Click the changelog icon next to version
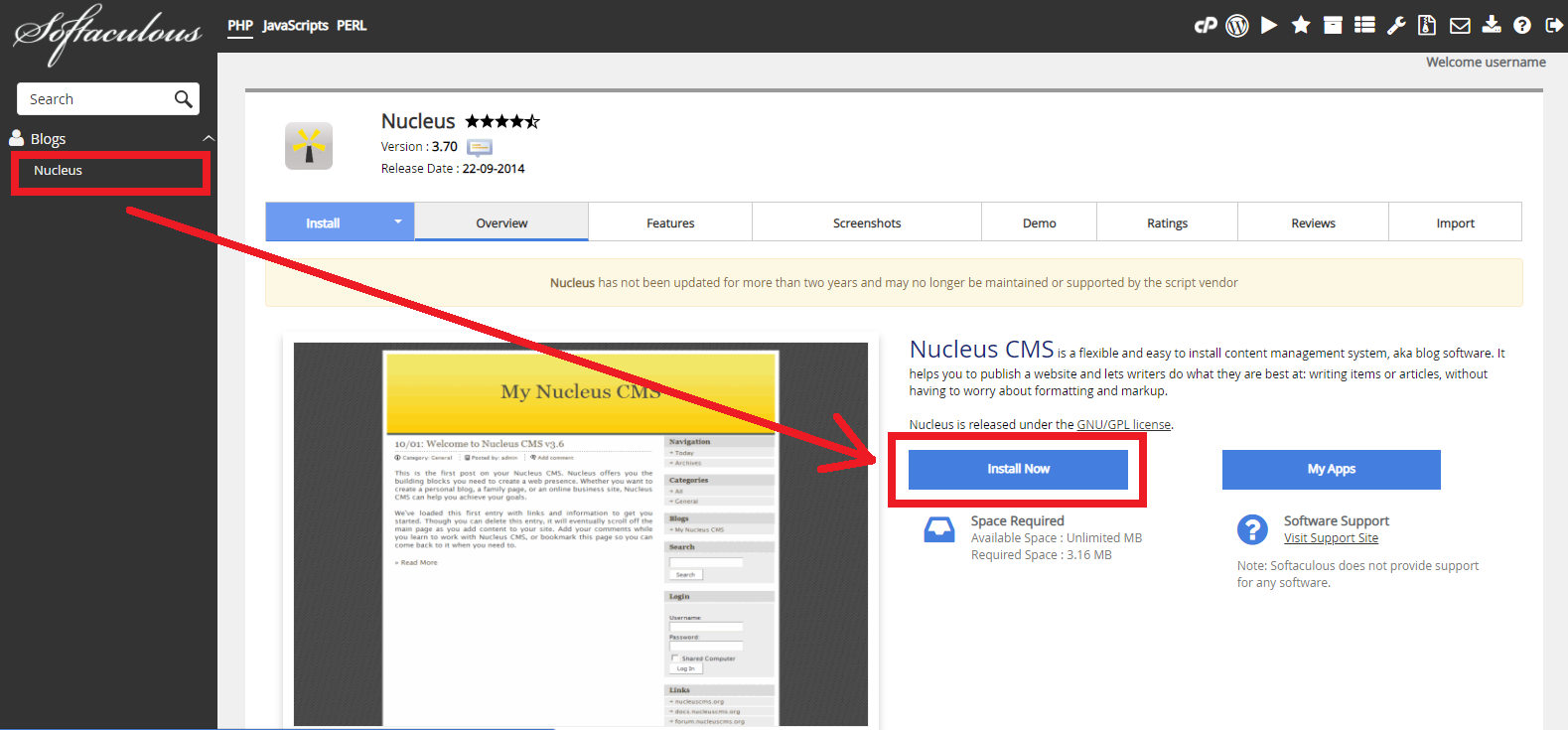 [480, 147]
